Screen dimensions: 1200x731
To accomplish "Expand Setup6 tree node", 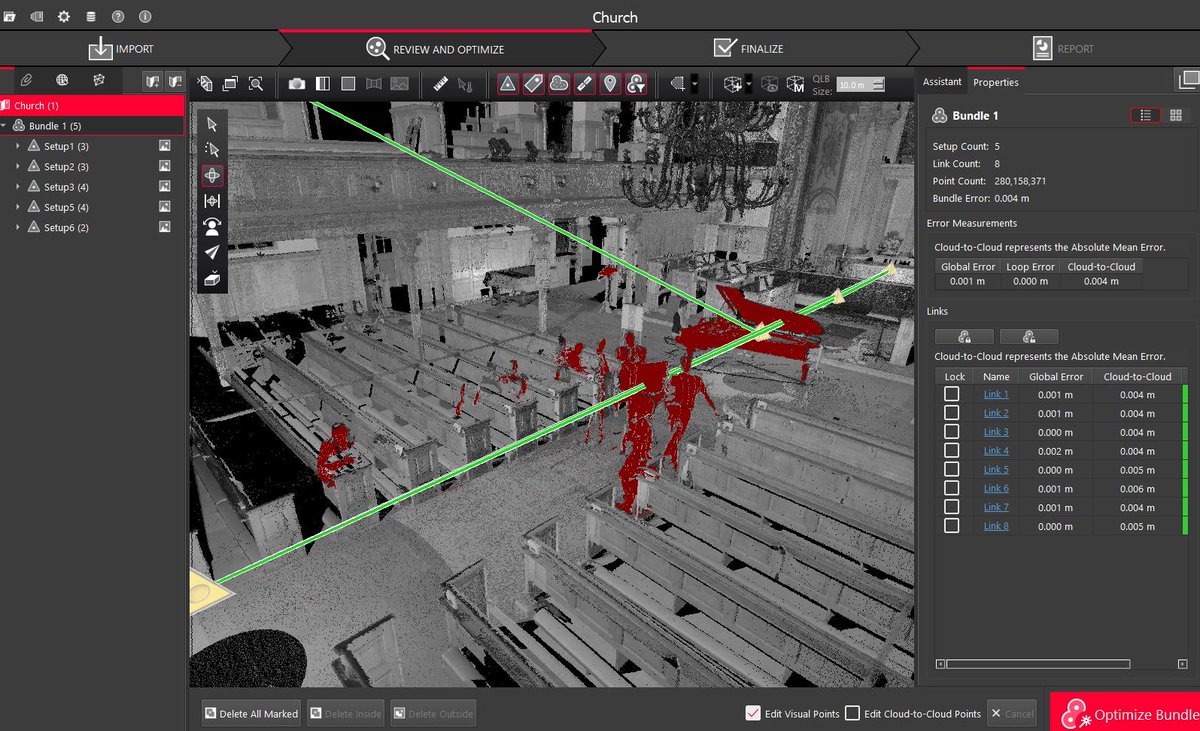I will click(x=18, y=228).
